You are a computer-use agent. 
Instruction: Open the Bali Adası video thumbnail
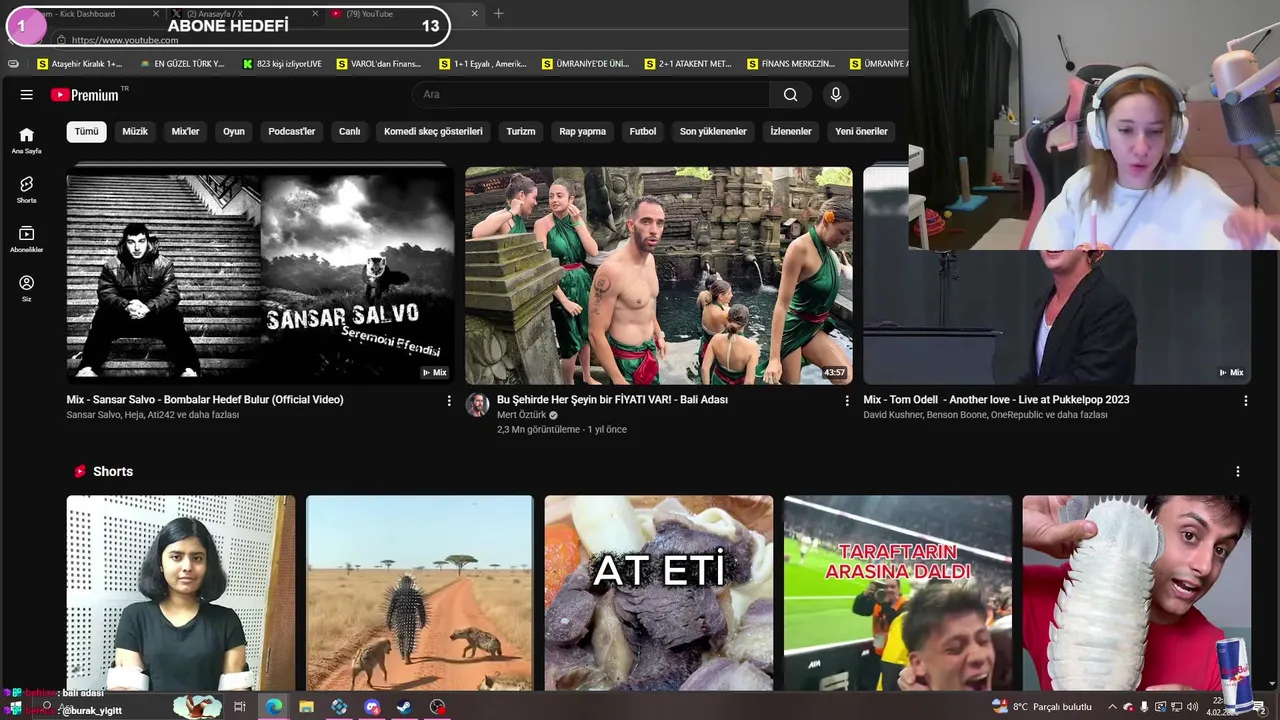(x=659, y=275)
